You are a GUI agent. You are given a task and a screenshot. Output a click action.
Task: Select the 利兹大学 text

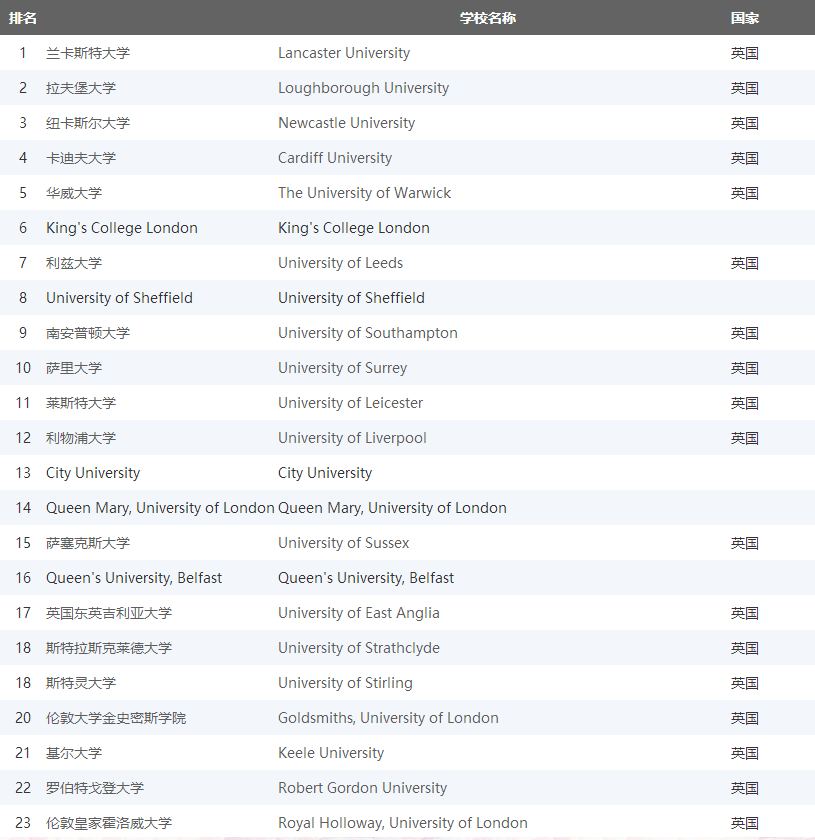coord(74,263)
